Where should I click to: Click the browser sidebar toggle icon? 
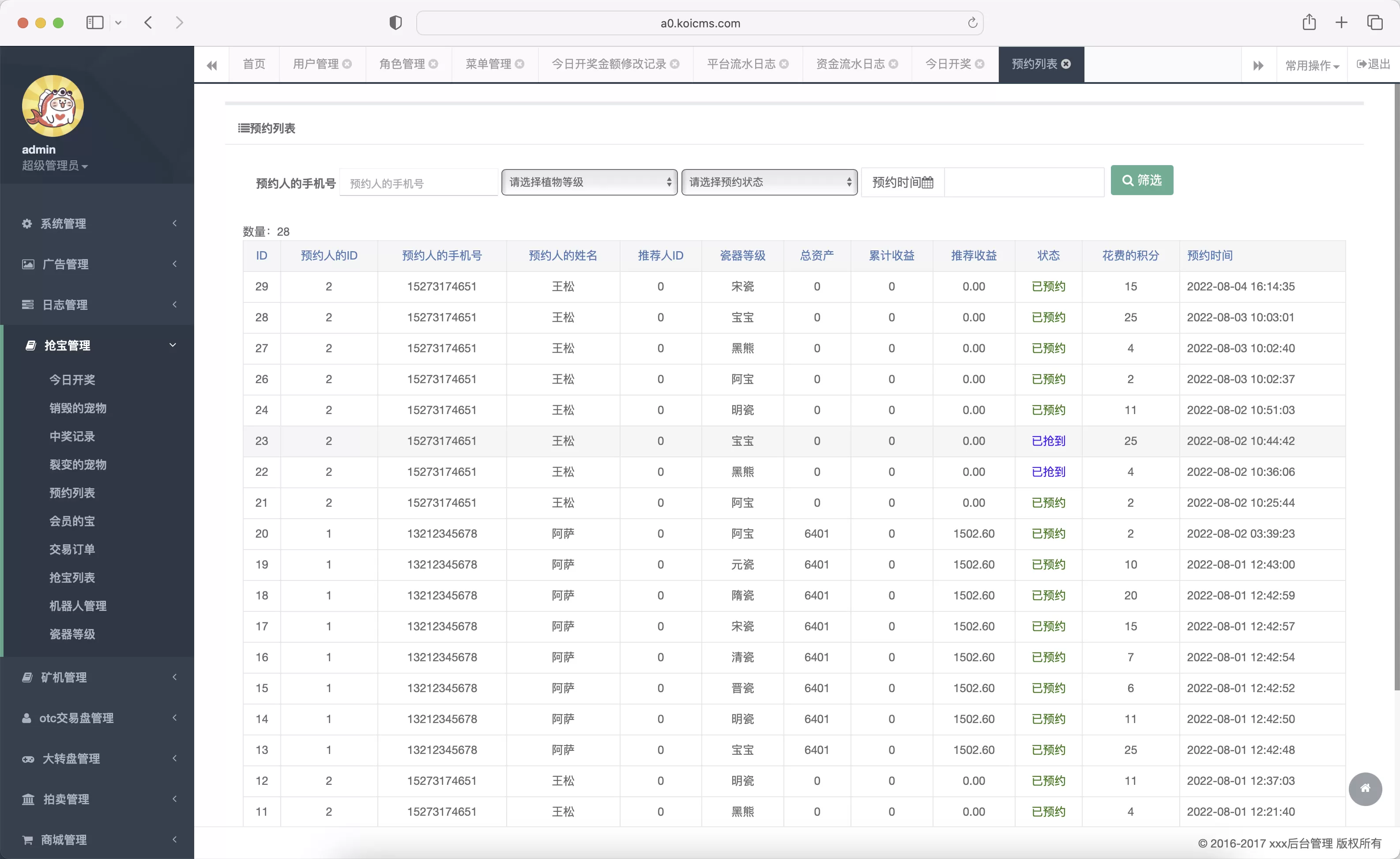pos(95,23)
